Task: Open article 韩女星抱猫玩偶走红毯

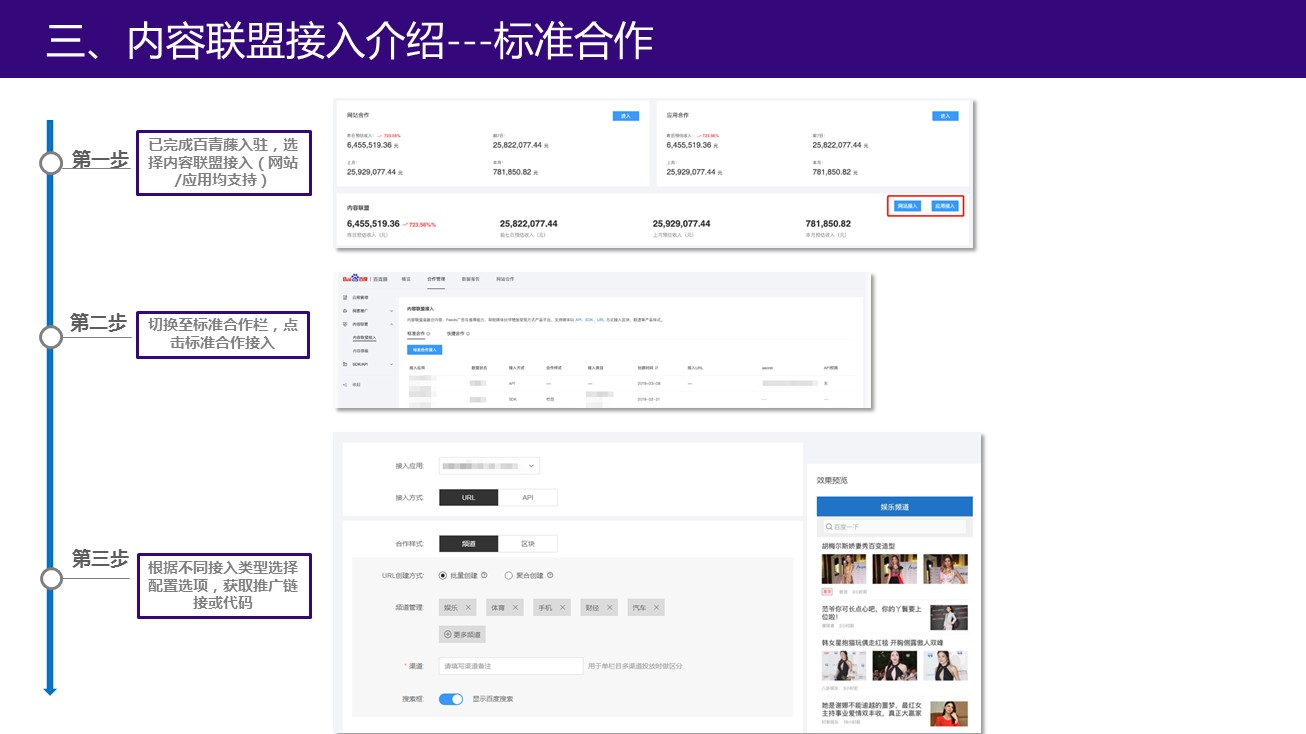Action: click(882, 642)
